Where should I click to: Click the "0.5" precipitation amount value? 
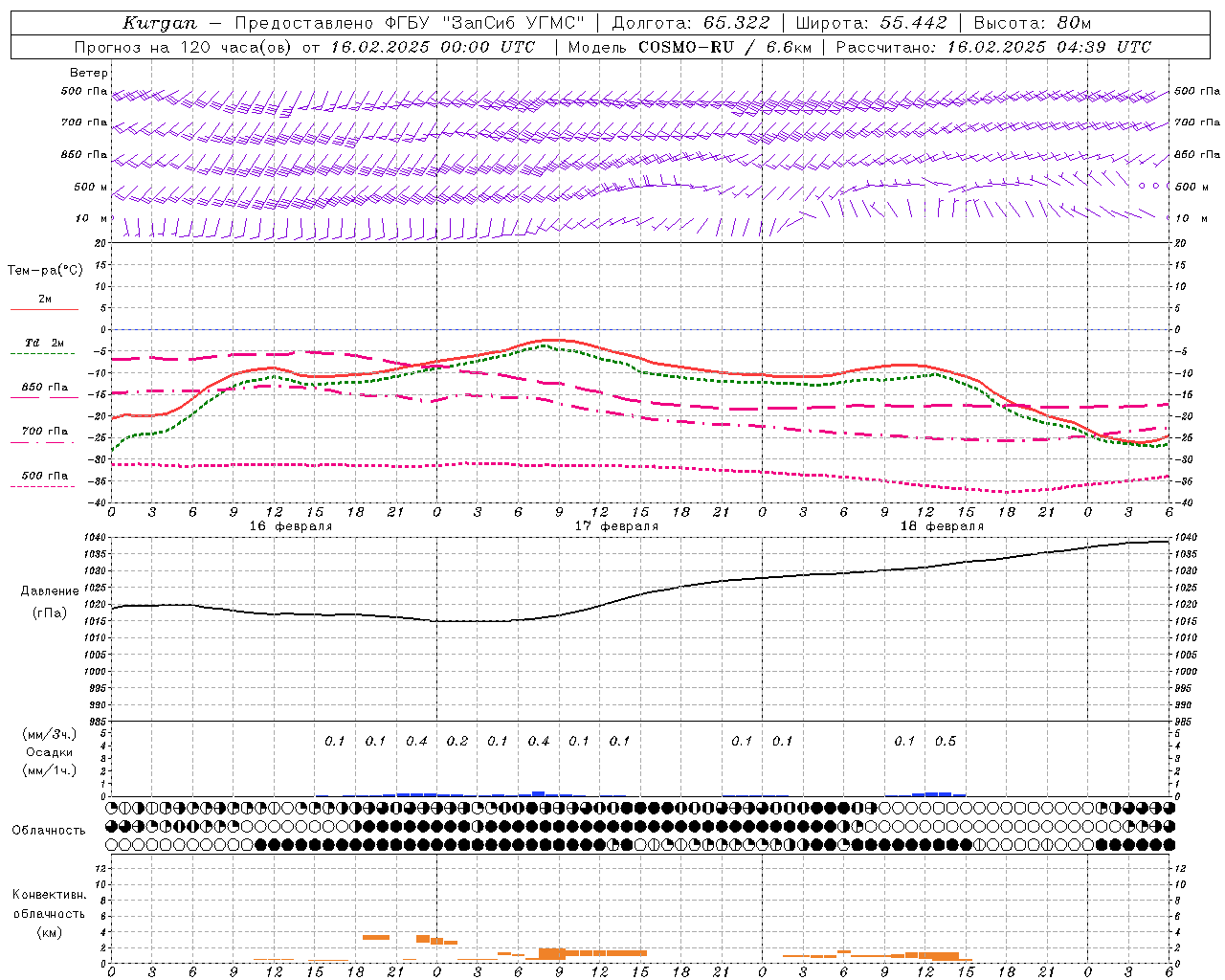[946, 742]
